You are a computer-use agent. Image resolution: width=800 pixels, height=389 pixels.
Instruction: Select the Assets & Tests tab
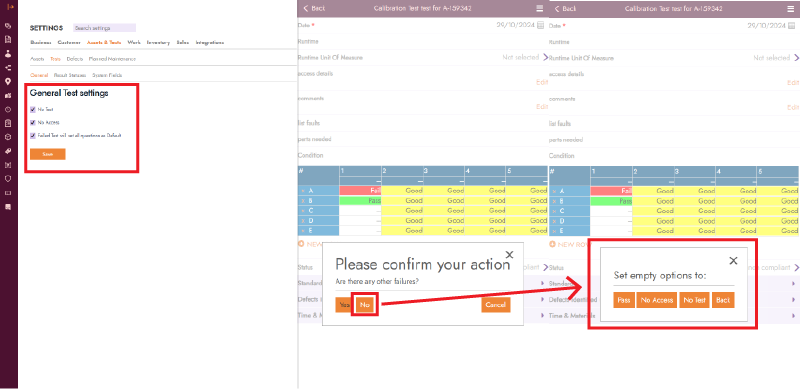coord(104,42)
